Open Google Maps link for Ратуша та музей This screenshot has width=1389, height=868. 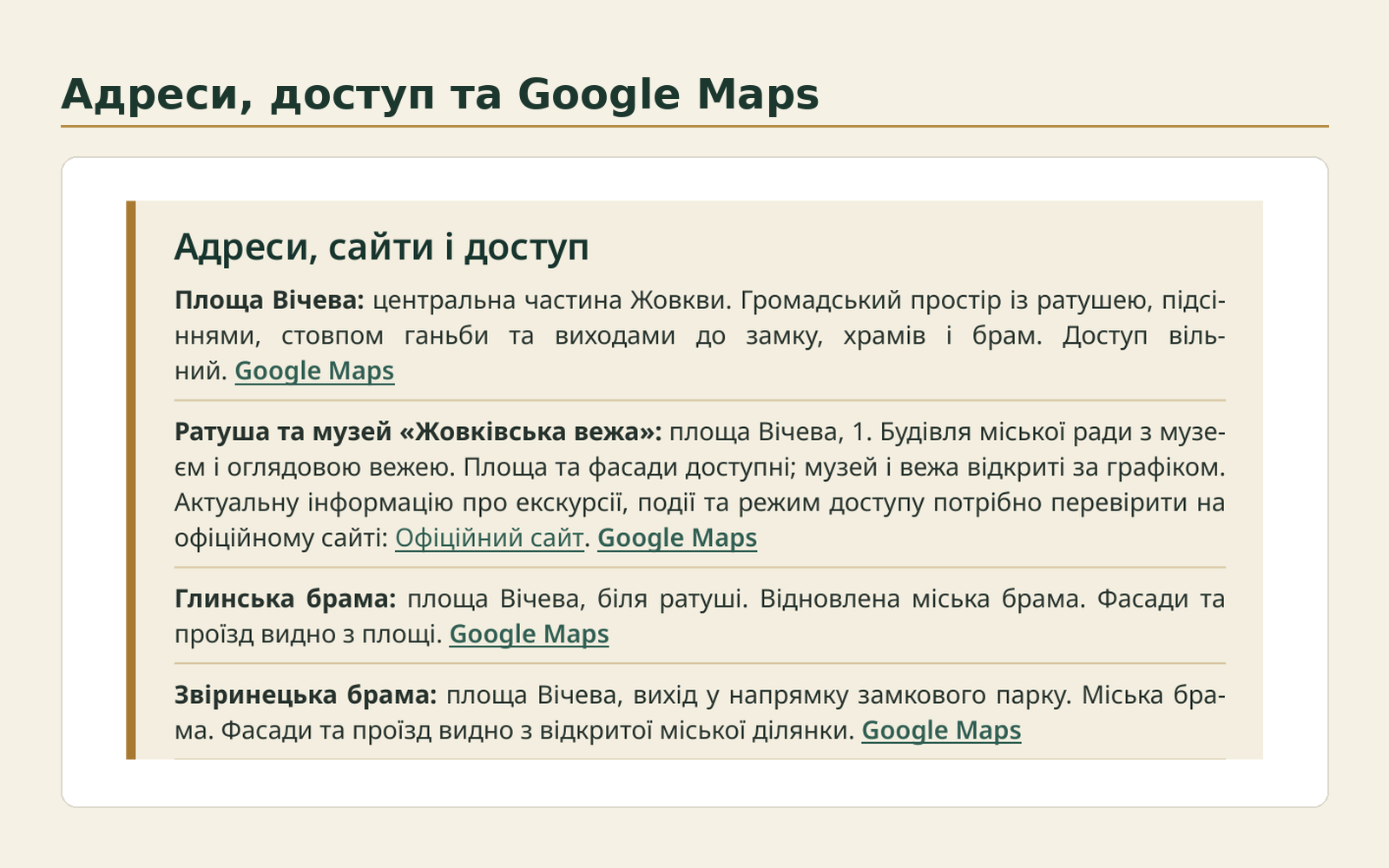pyautogui.click(x=677, y=538)
